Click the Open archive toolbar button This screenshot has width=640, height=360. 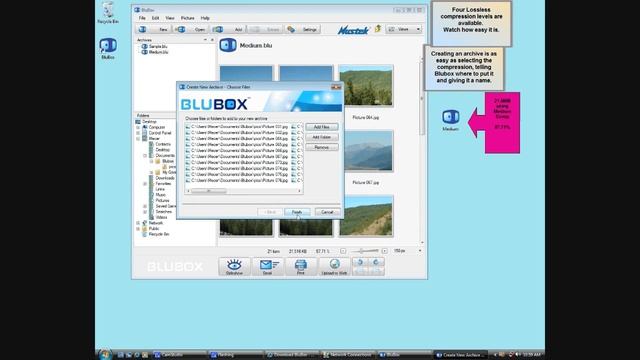pos(190,29)
